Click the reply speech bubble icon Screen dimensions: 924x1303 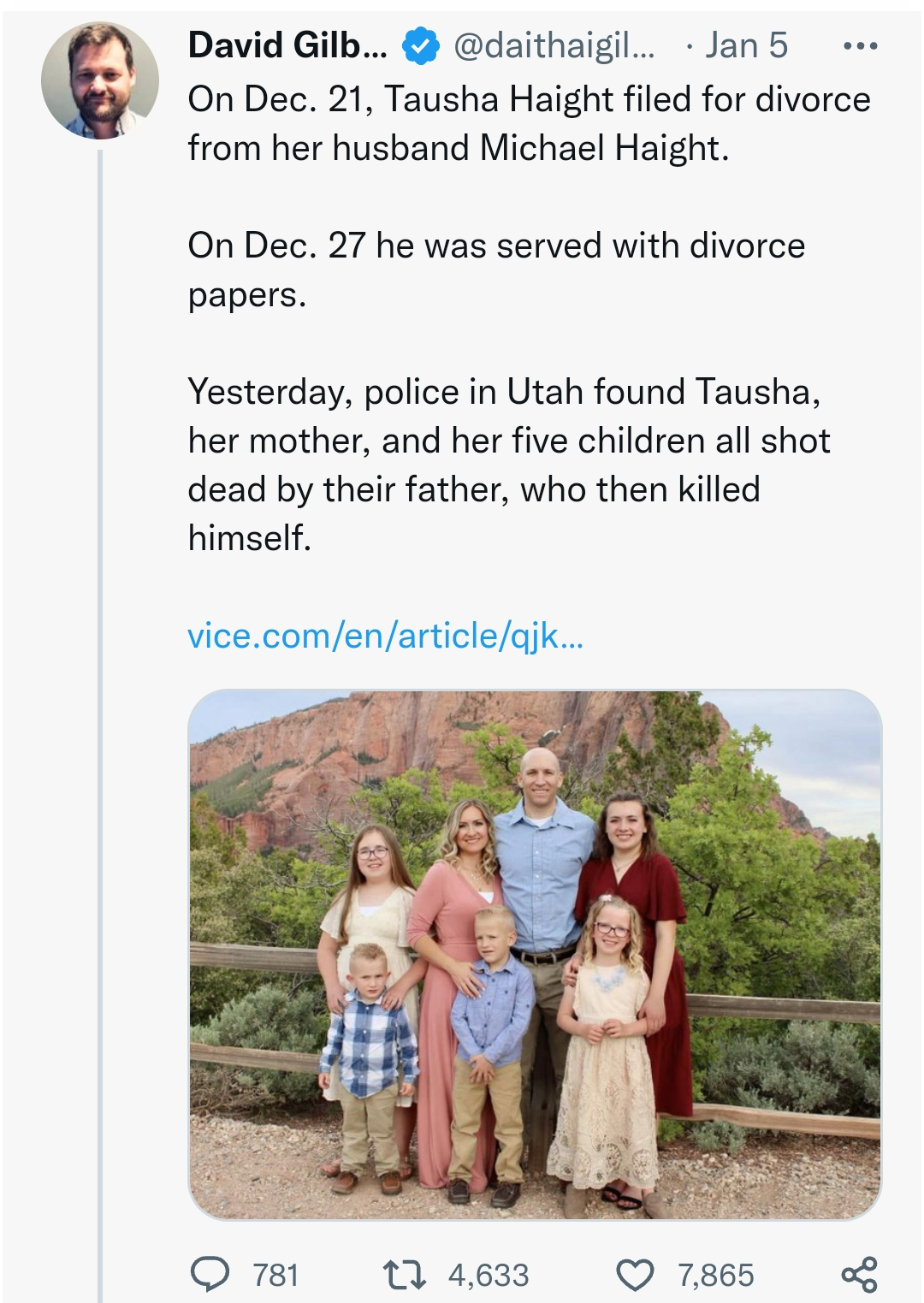[210, 1275]
